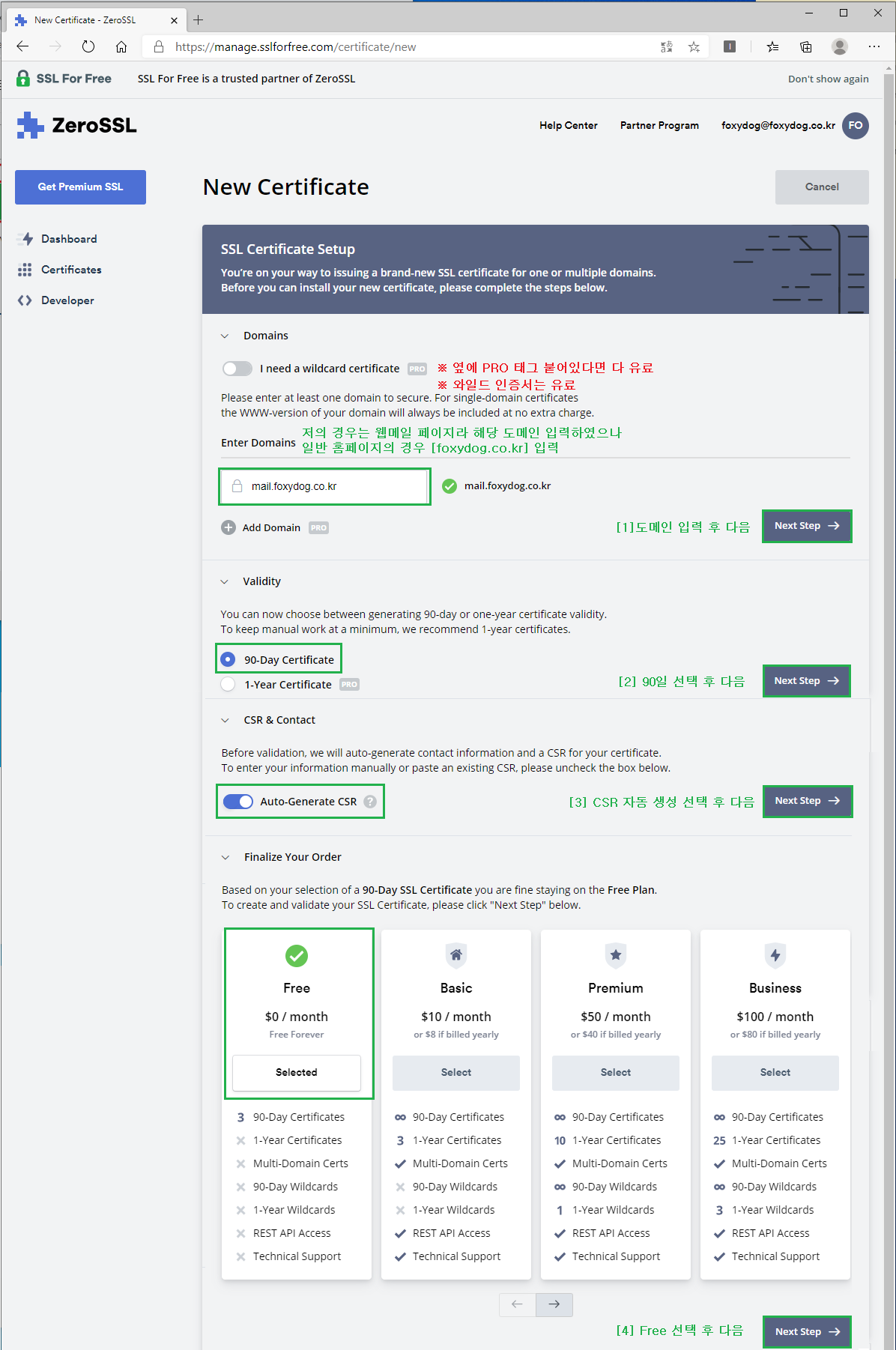Click the page vertical scrollbar
Screen dimensions: 896x1350
point(889,712)
